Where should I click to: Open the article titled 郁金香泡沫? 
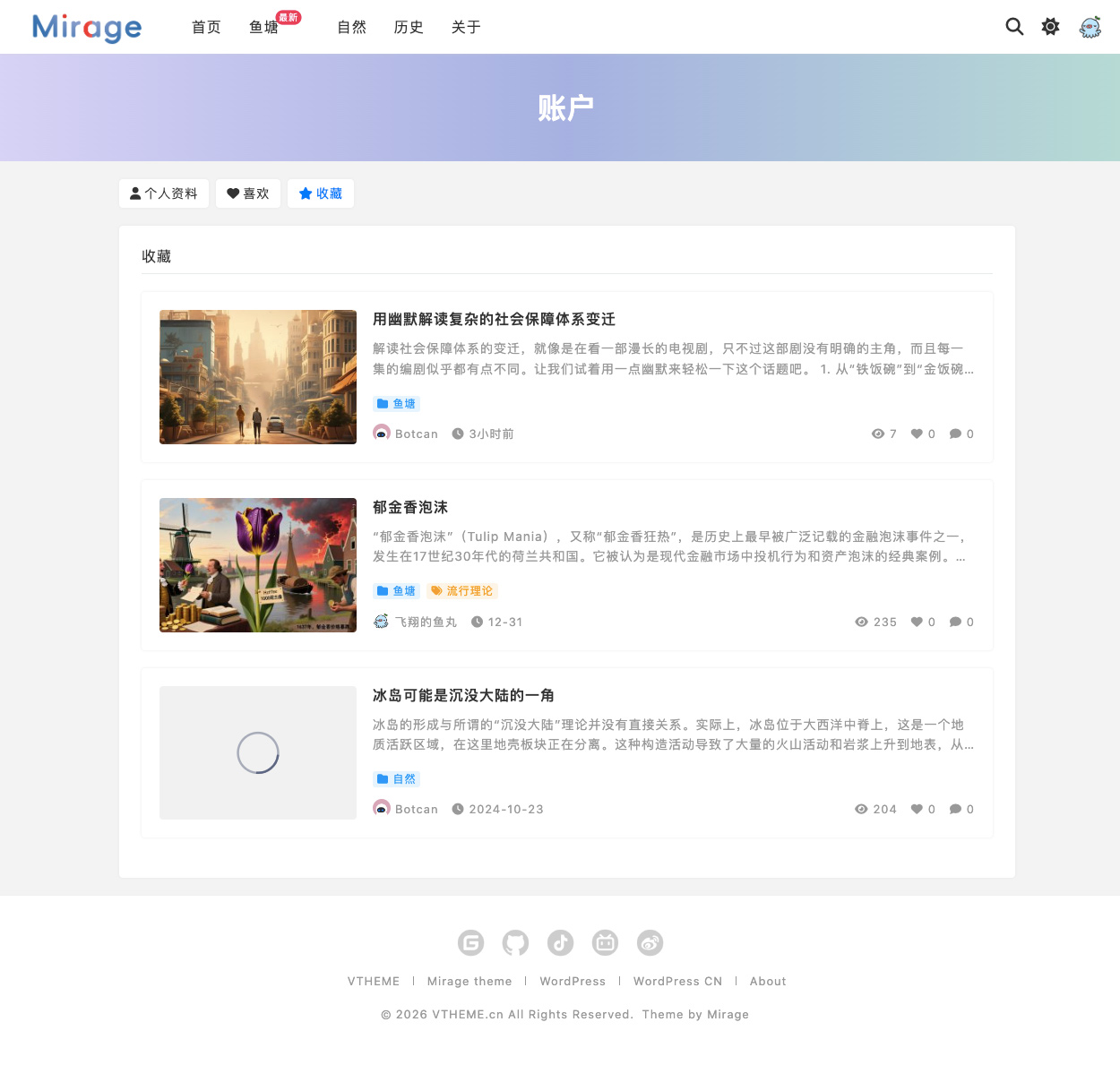point(410,508)
